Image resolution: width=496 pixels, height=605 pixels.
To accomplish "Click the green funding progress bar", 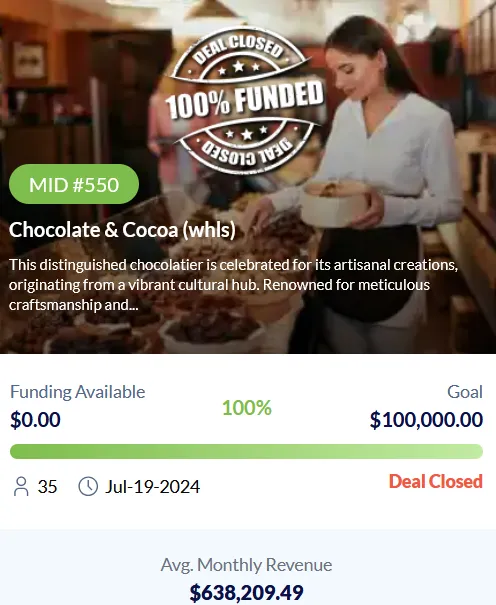I will click(246, 451).
